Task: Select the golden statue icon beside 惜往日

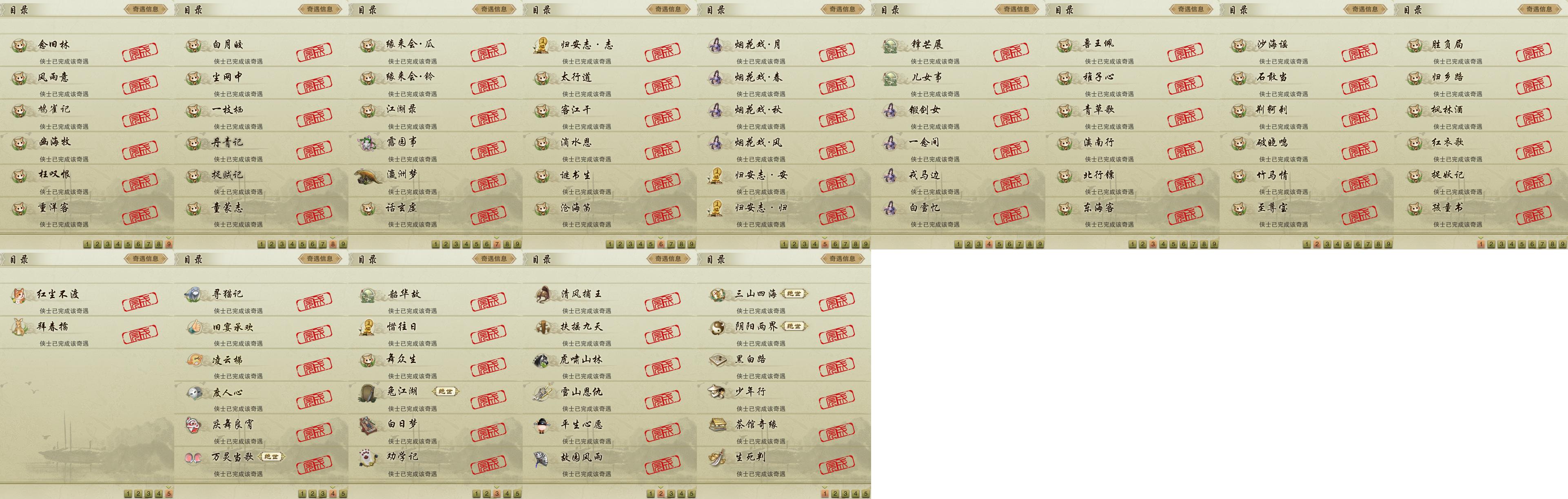Action: click(x=368, y=327)
